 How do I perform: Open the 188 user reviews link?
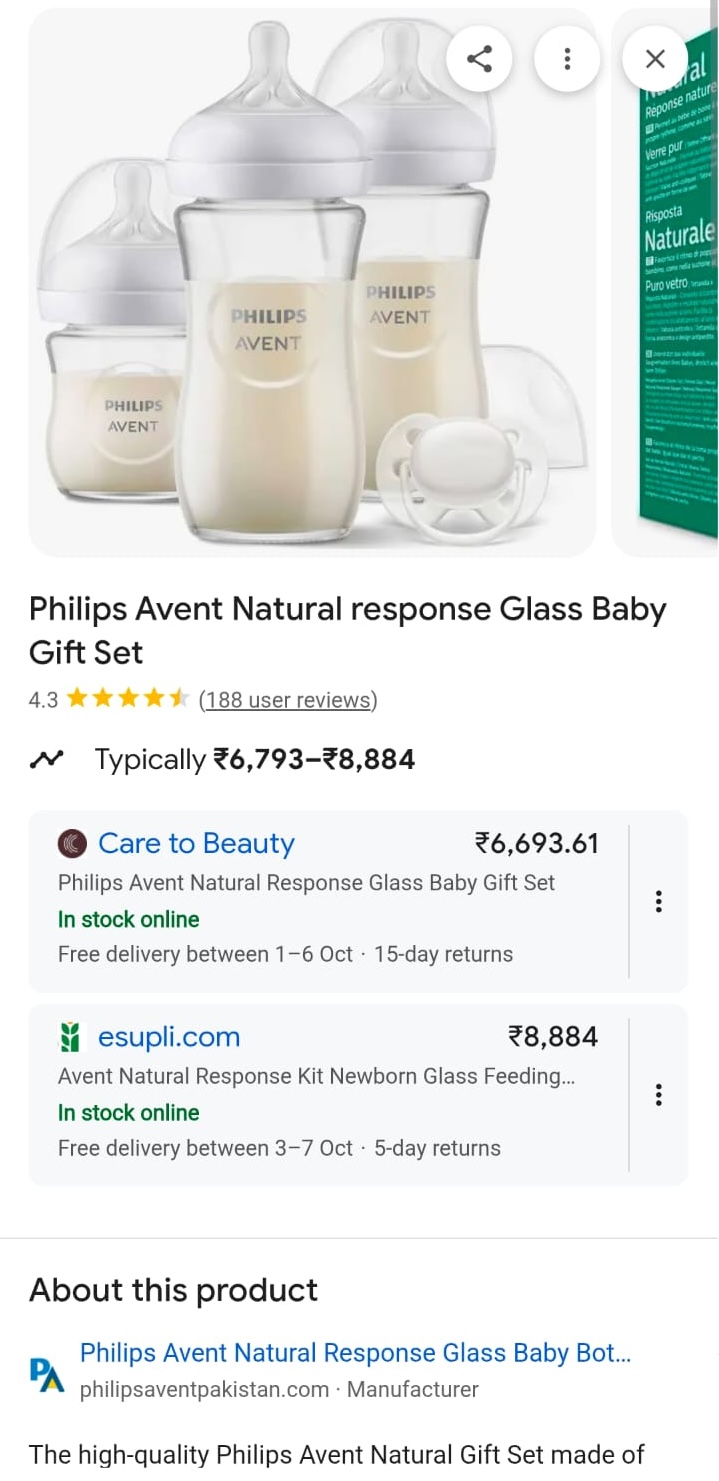[289, 700]
